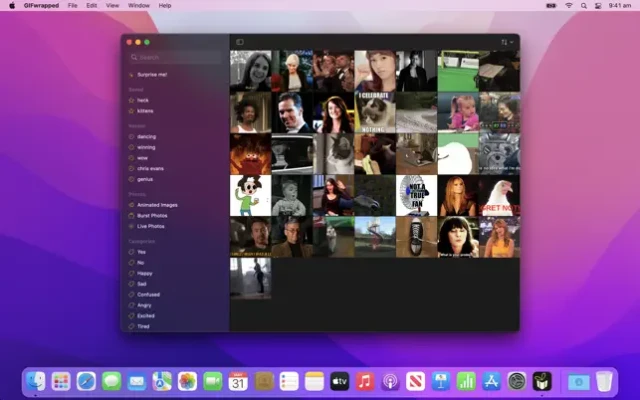This screenshot has width=640, height=400.
Task: Open the App Store from the Dock
Action: point(491,382)
